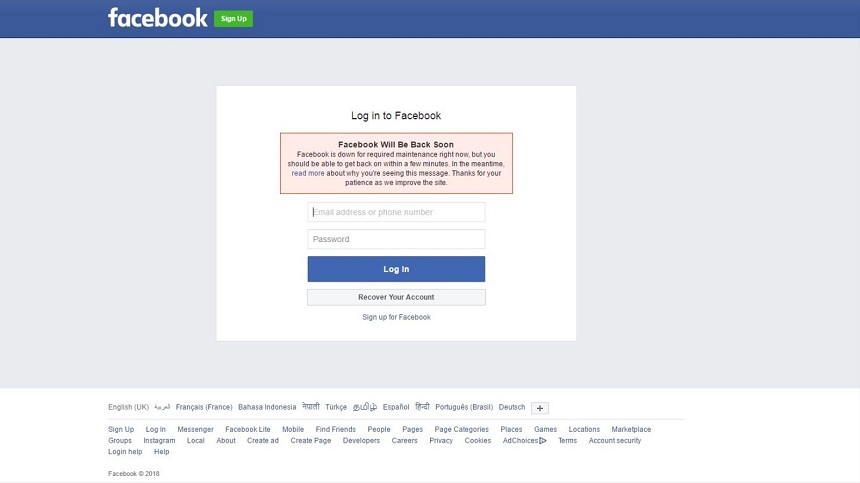The image size is (860, 483).
Task: Focus the email address or phone field
Action: pyautogui.click(x=396, y=212)
